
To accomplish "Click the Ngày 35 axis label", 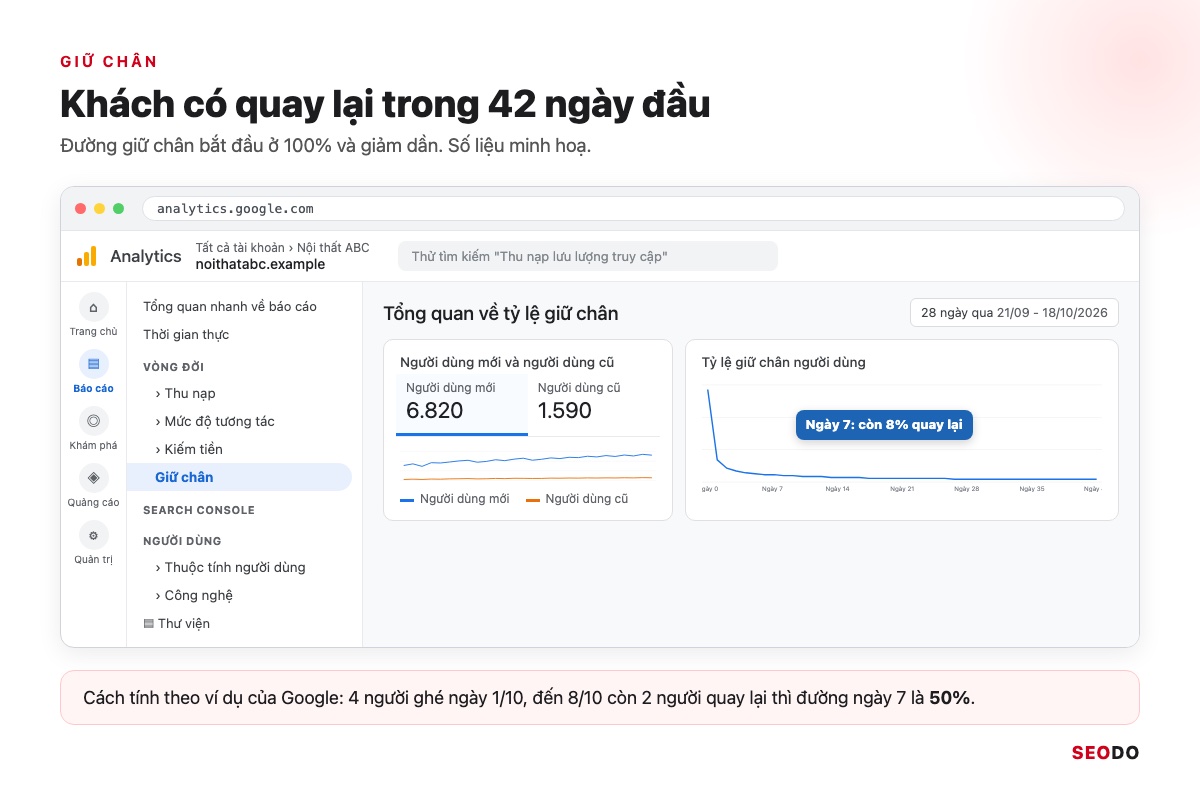I will pos(1032,489).
